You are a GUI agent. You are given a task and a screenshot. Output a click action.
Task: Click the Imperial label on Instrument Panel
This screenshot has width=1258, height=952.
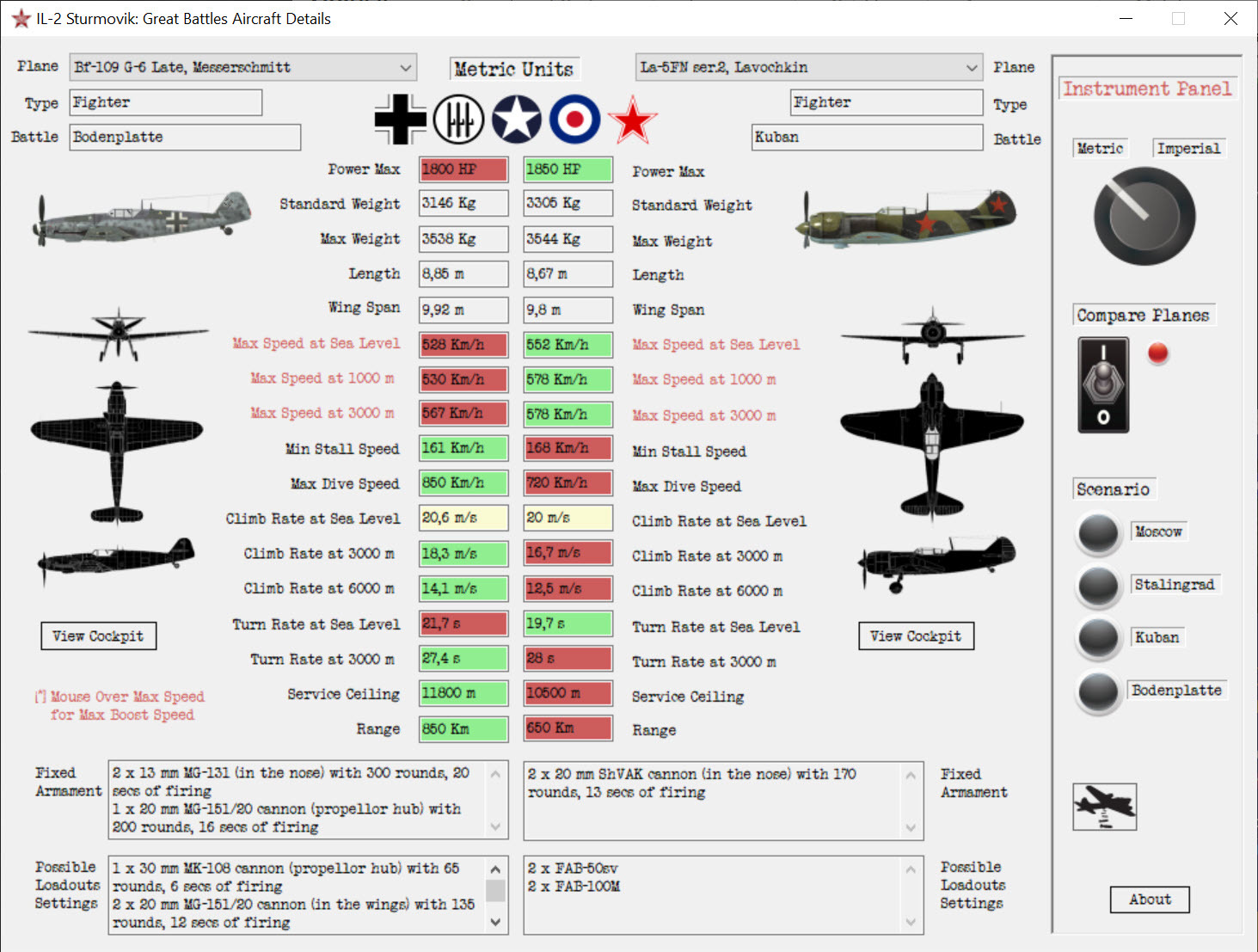point(1189,149)
